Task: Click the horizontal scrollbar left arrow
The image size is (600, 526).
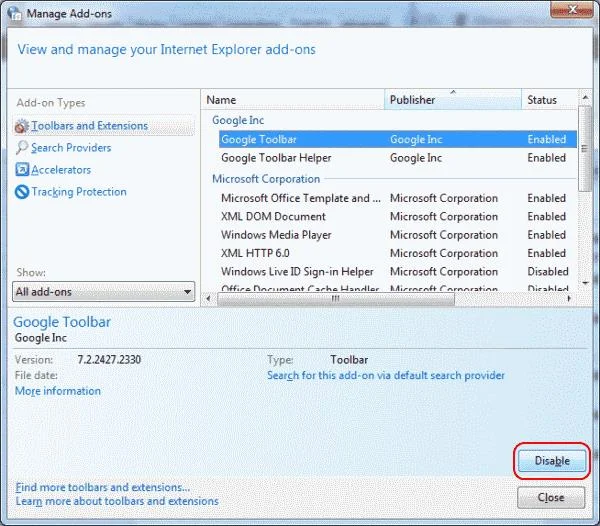Action: tap(208, 298)
